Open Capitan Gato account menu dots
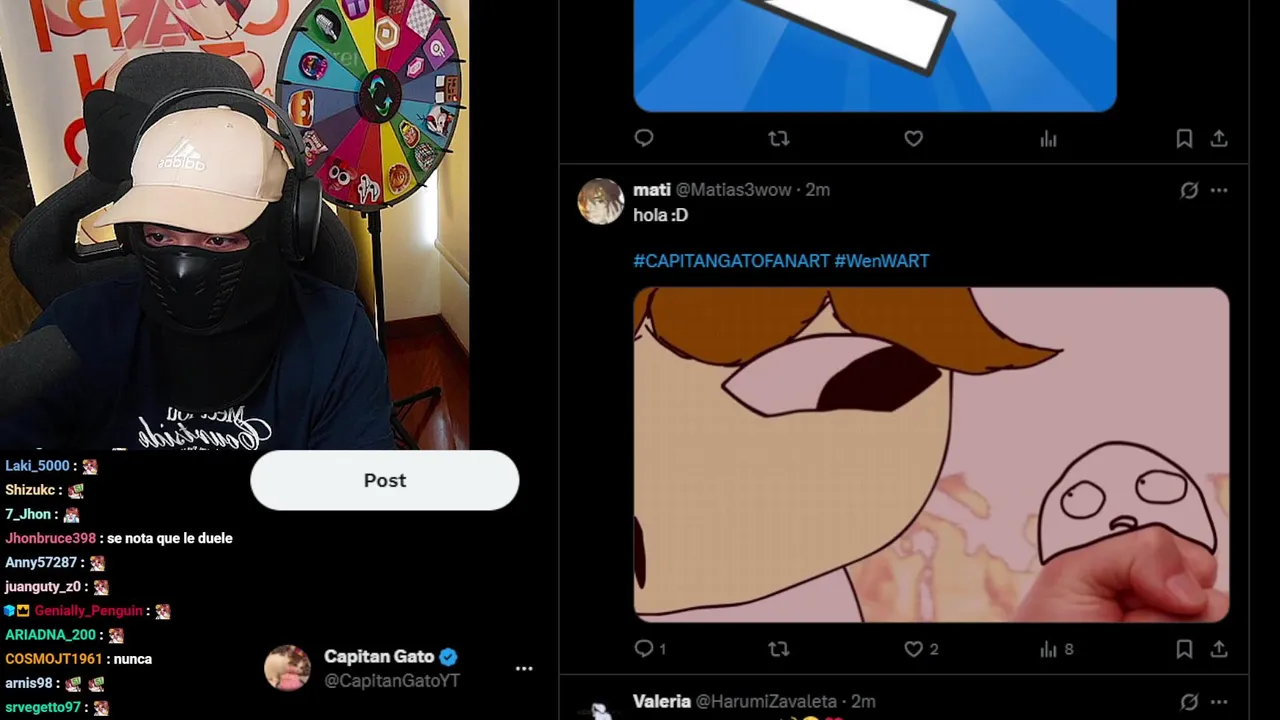Image resolution: width=1280 pixels, height=720 pixels. pos(524,668)
